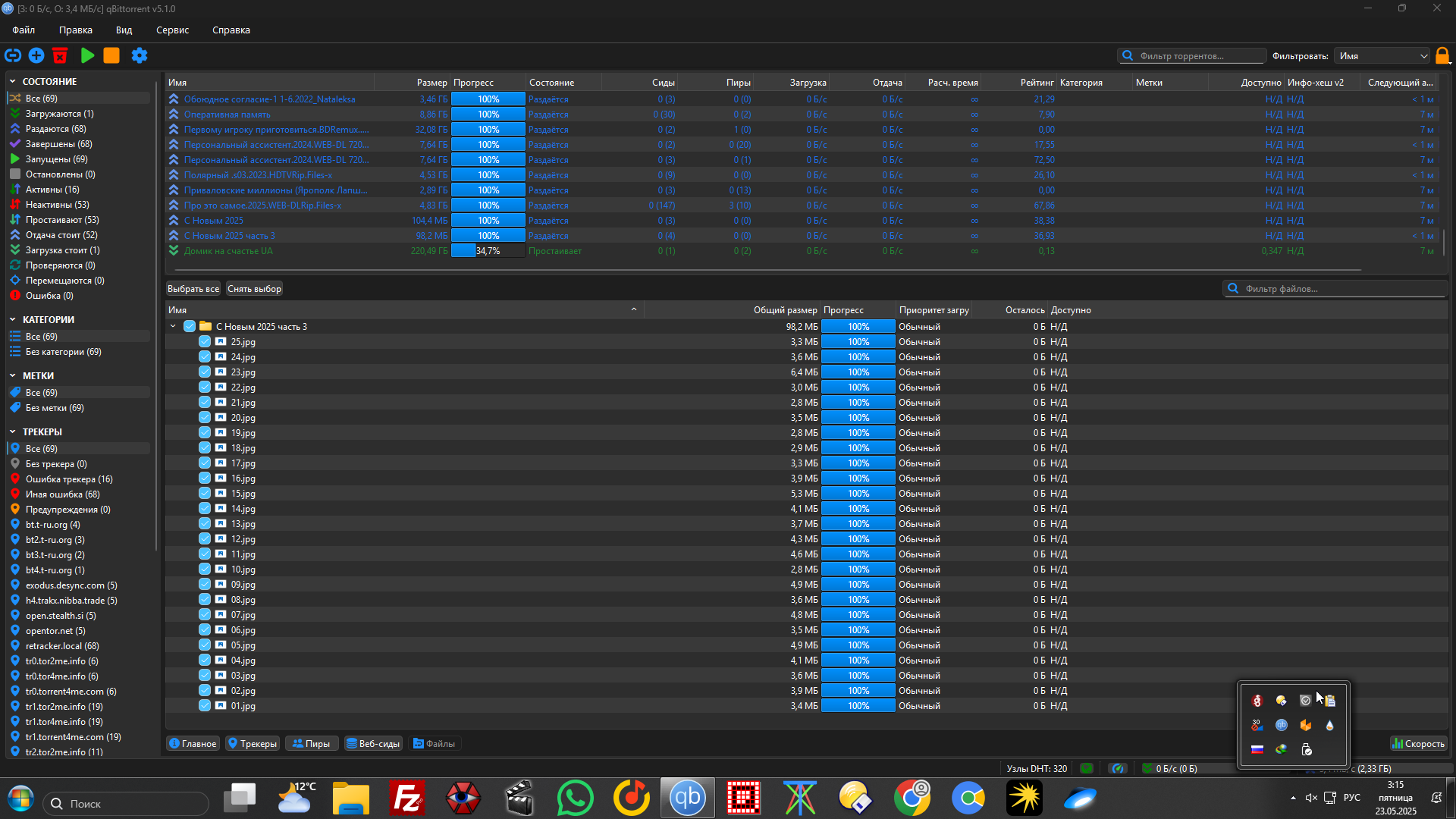Click the 100% progress bar of 25.jpg
Screen dimensions: 1456x819
[858, 342]
